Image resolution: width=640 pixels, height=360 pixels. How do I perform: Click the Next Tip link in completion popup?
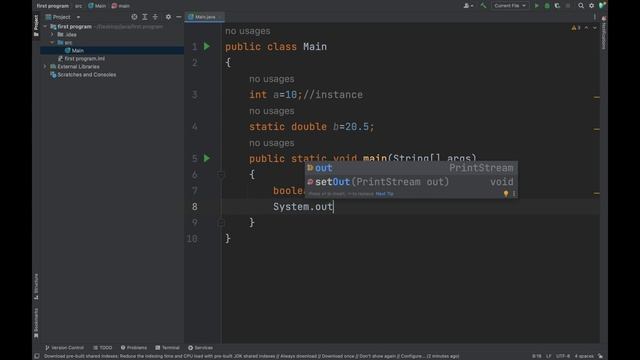[x=384, y=194]
